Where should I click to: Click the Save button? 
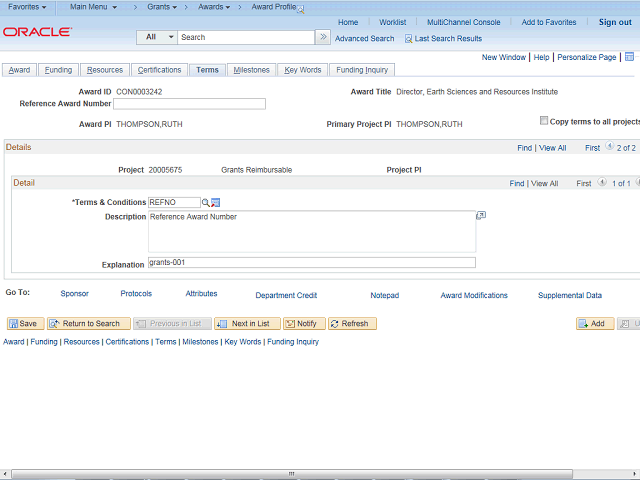25,324
